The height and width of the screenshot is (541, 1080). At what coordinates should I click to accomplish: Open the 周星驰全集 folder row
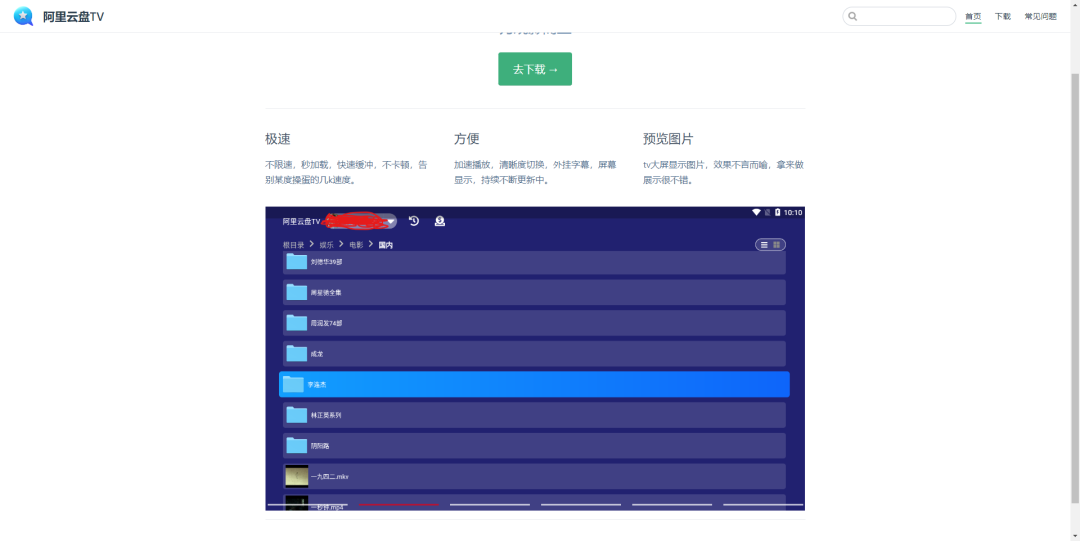(x=534, y=292)
